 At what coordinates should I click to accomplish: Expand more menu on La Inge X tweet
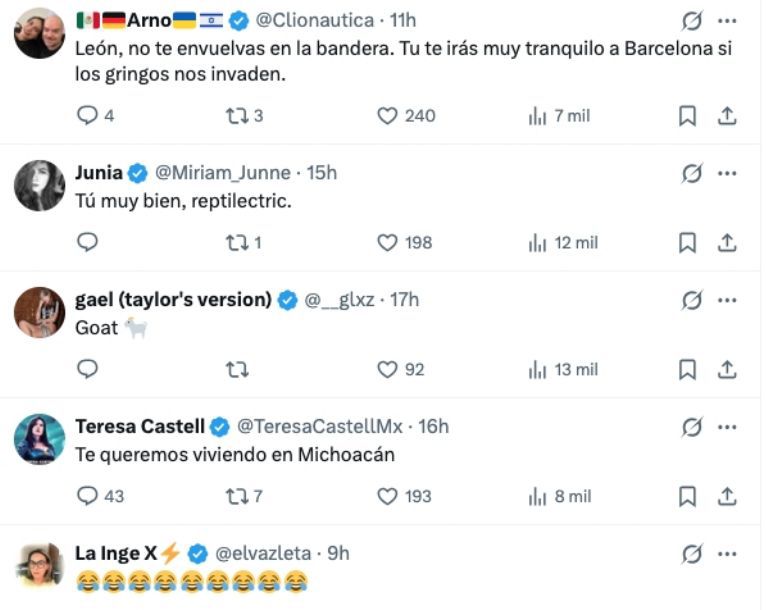point(727,553)
